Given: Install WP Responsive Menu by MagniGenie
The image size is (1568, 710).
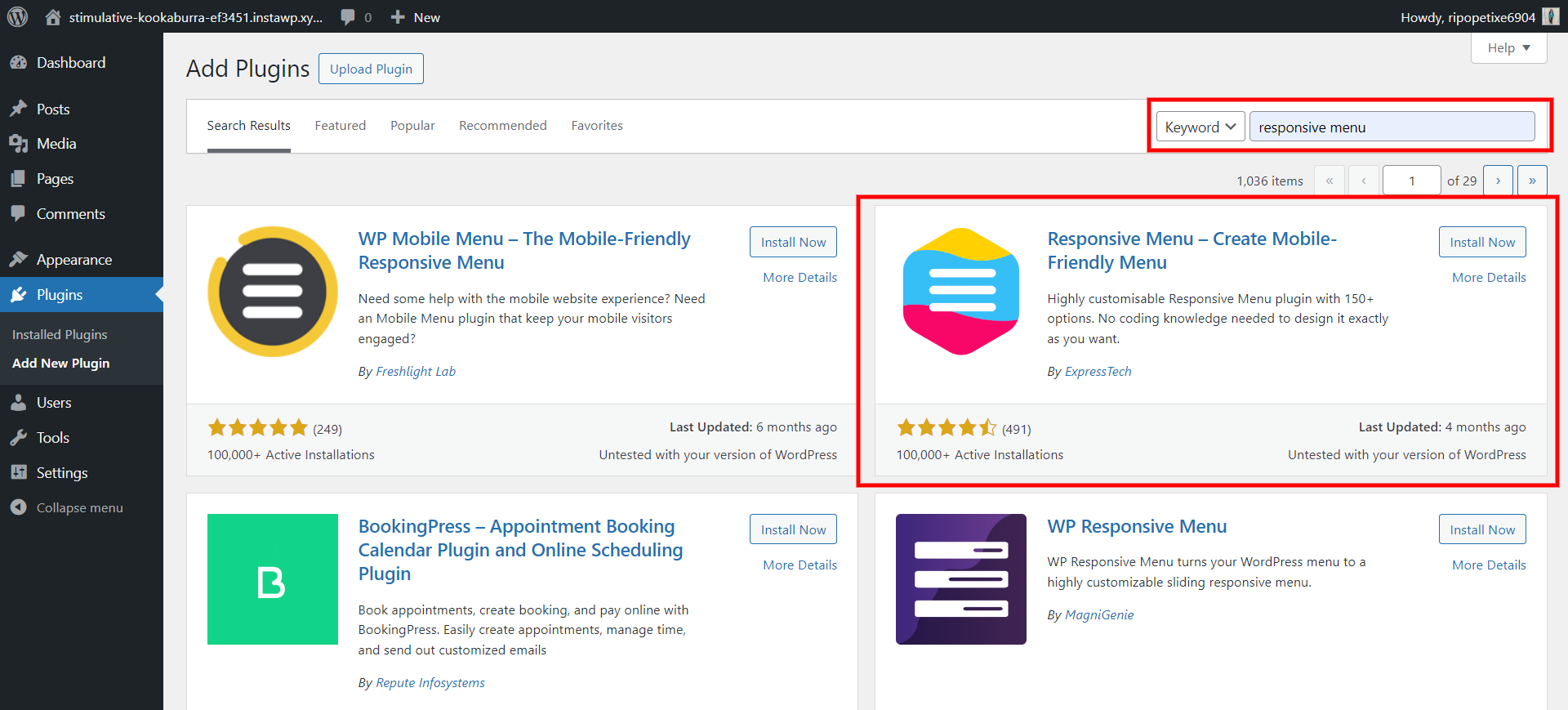Looking at the screenshot, I should coord(1482,529).
